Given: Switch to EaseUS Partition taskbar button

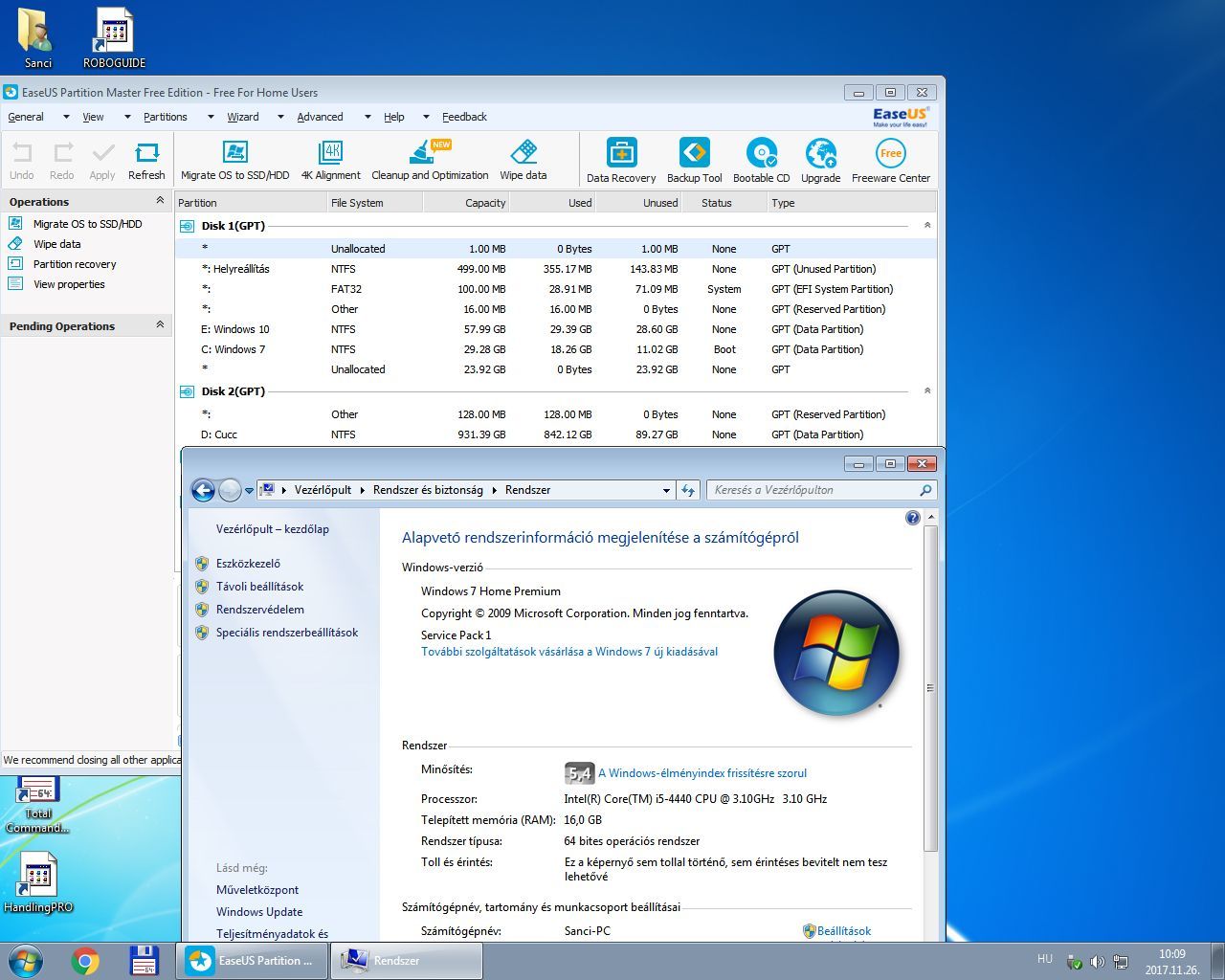Looking at the screenshot, I should tap(253, 961).
